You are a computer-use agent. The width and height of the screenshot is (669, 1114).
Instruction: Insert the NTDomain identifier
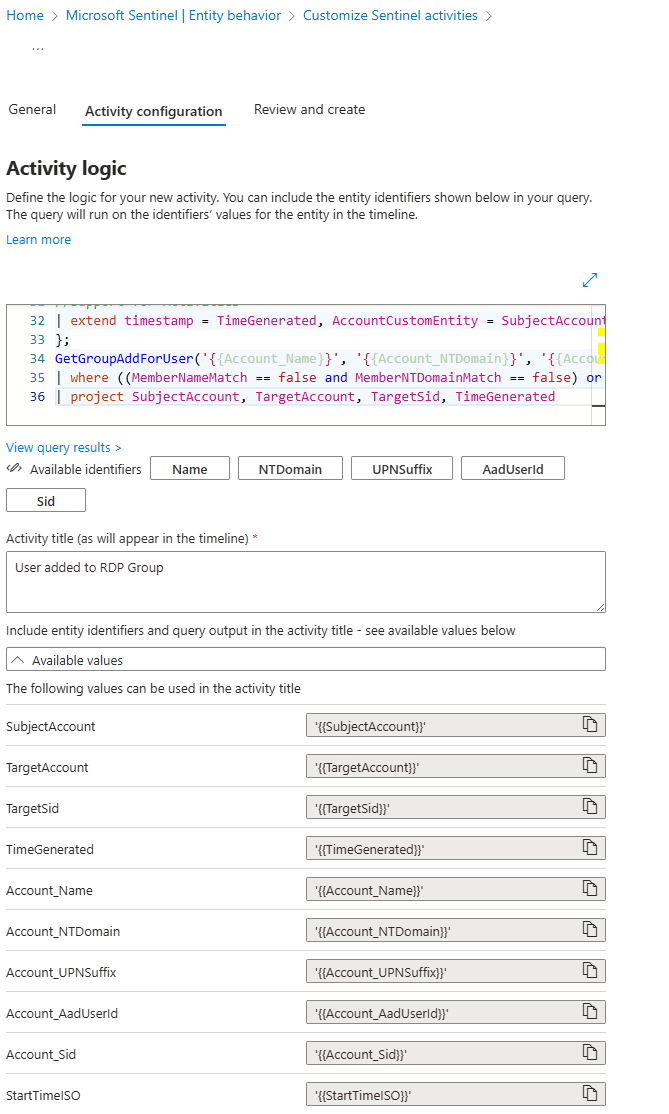290,469
